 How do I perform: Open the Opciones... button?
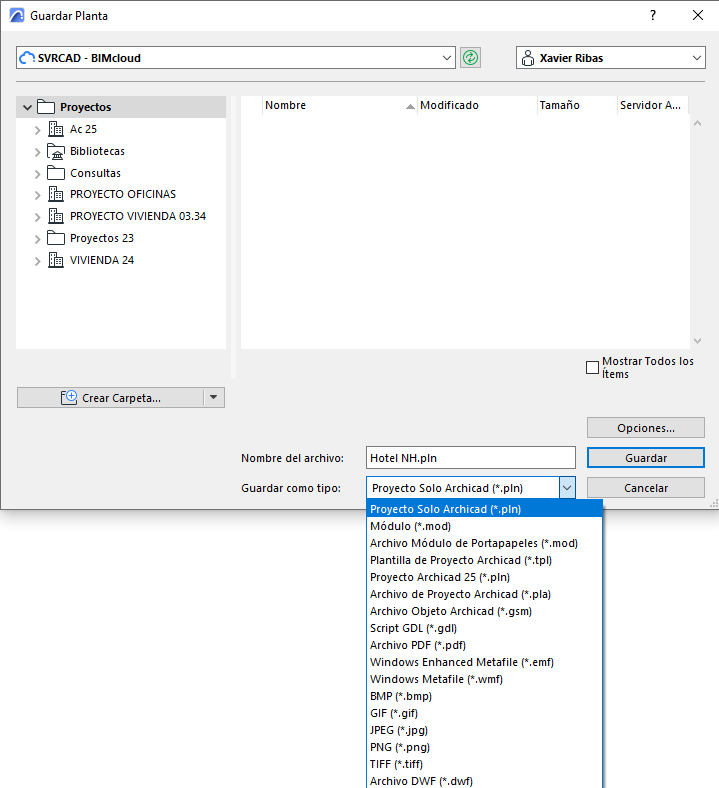646,428
